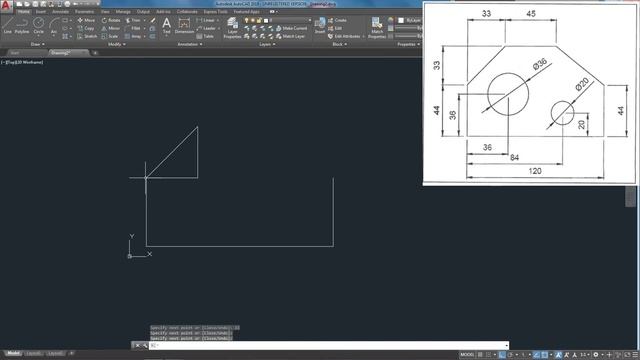The image size is (640, 360).
Task: Select the Dimension tool
Action: point(184,25)
